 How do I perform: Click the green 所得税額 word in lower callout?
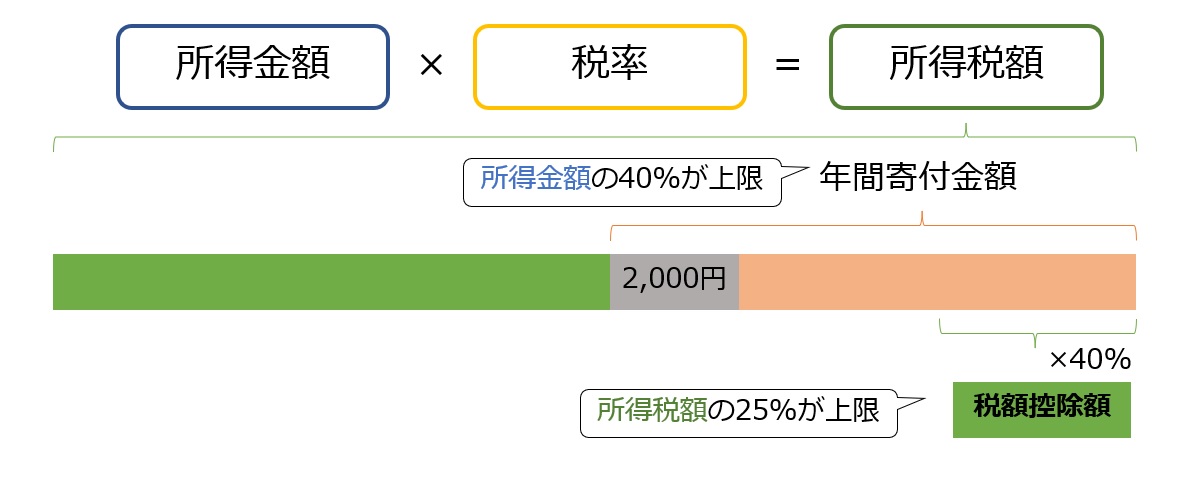coord(652,411)
